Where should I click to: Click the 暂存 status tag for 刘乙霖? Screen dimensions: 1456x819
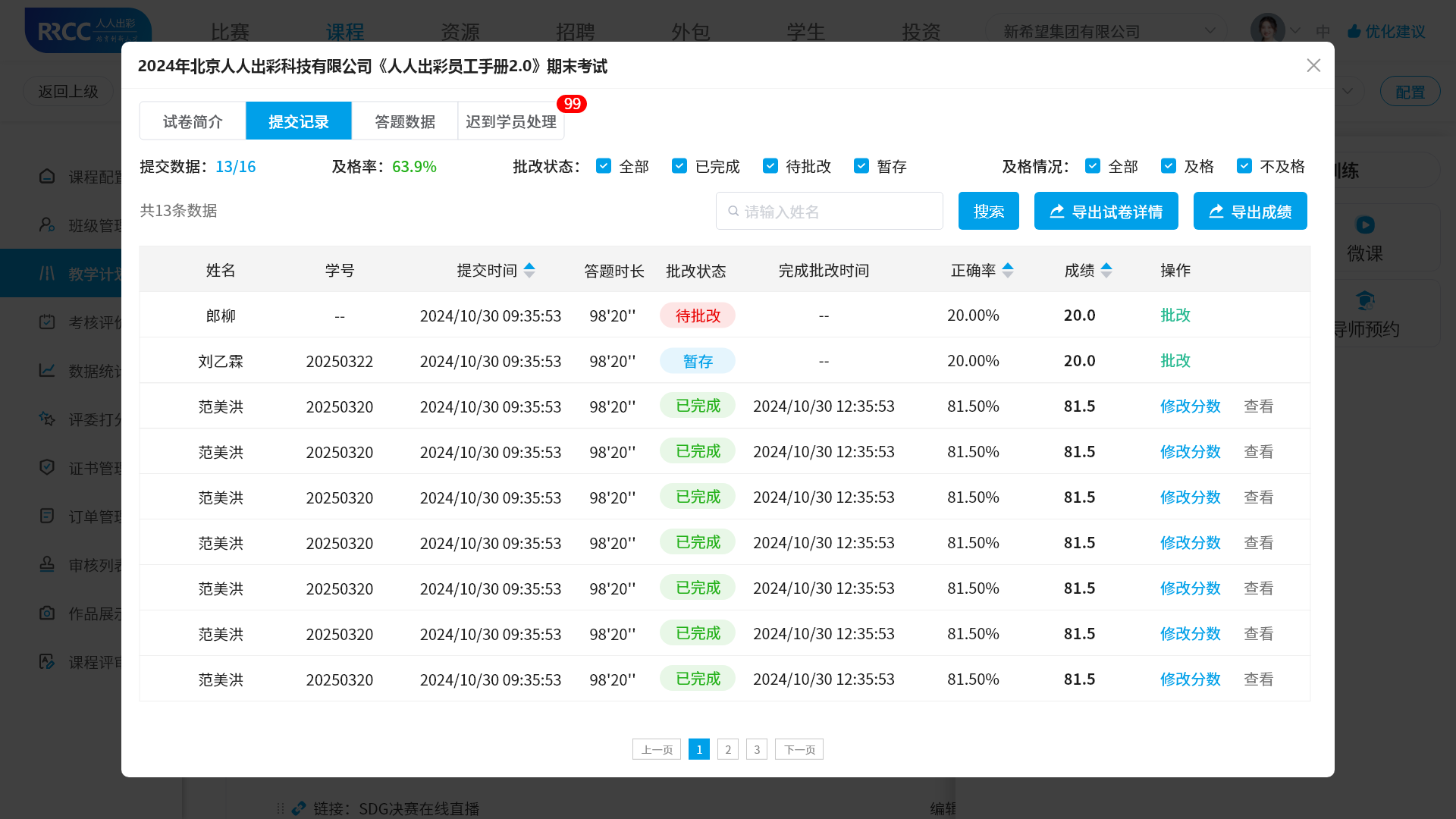pos(698,360)
